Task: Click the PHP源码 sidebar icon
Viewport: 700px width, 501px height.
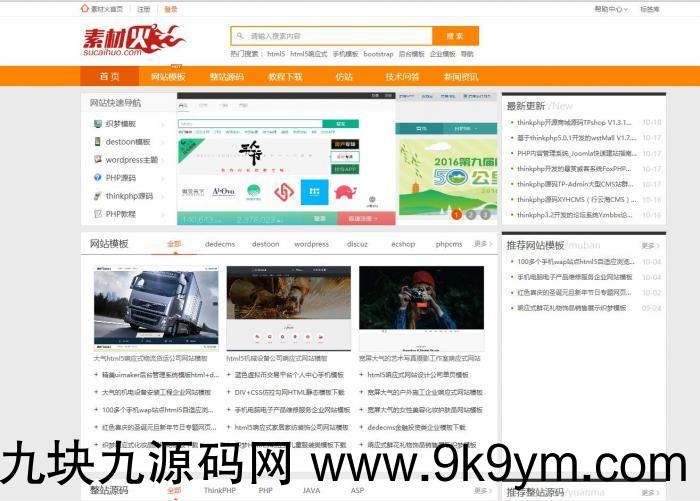Action: [x=96, y=178]
